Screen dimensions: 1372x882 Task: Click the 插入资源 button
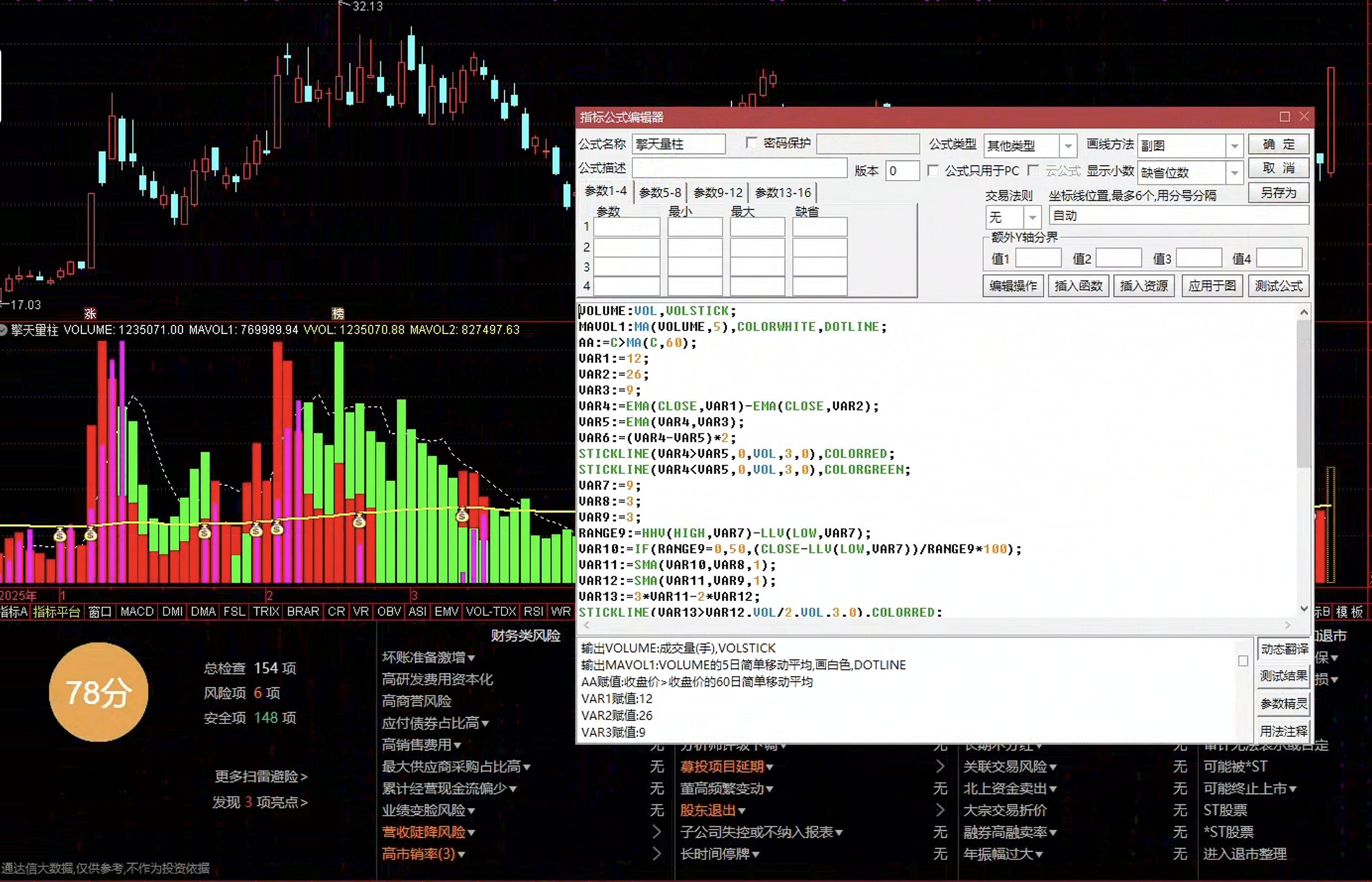pyautogui.click(x=1144, y=286)
